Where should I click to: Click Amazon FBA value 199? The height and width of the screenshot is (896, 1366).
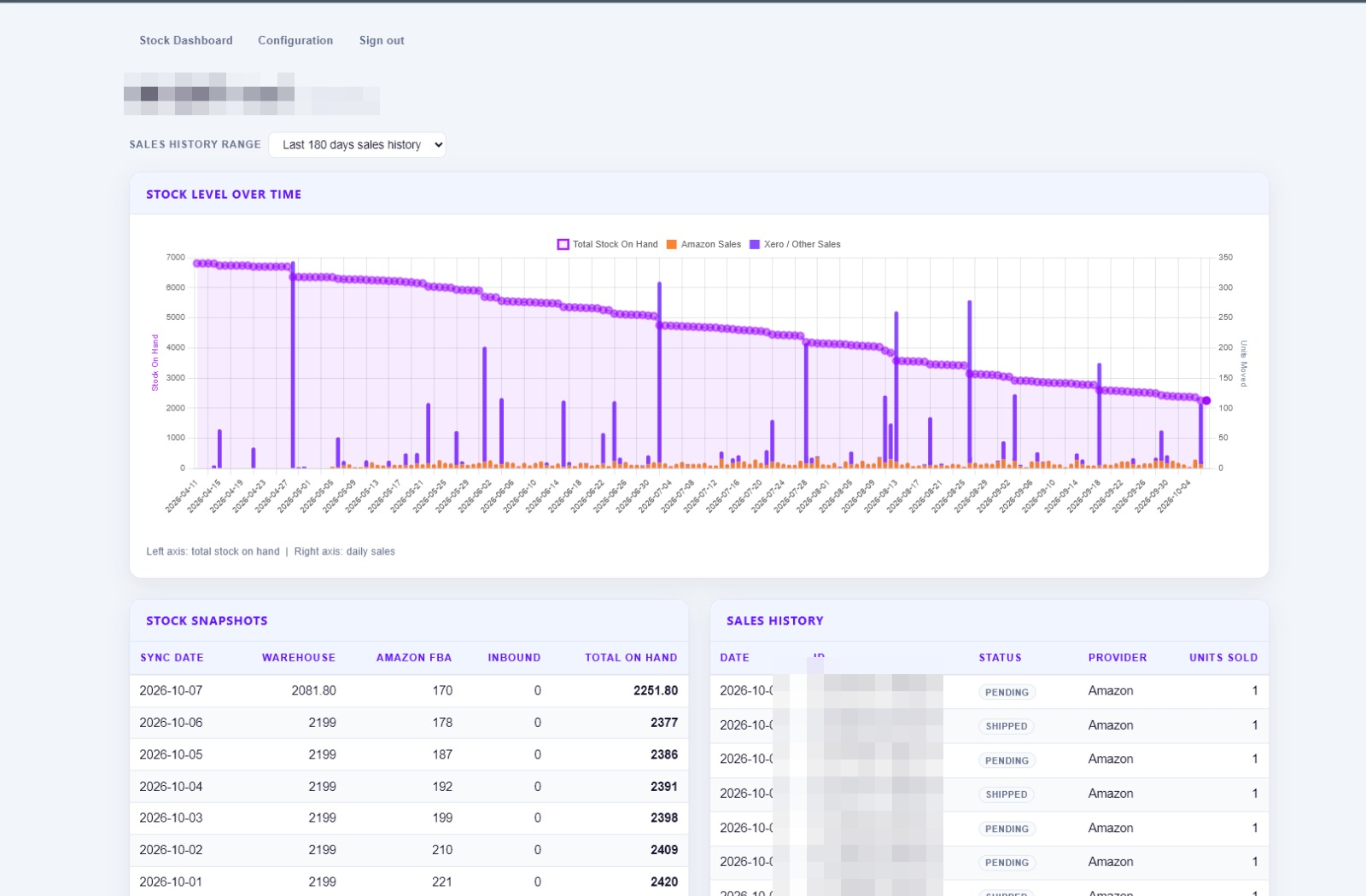(442, 817)
